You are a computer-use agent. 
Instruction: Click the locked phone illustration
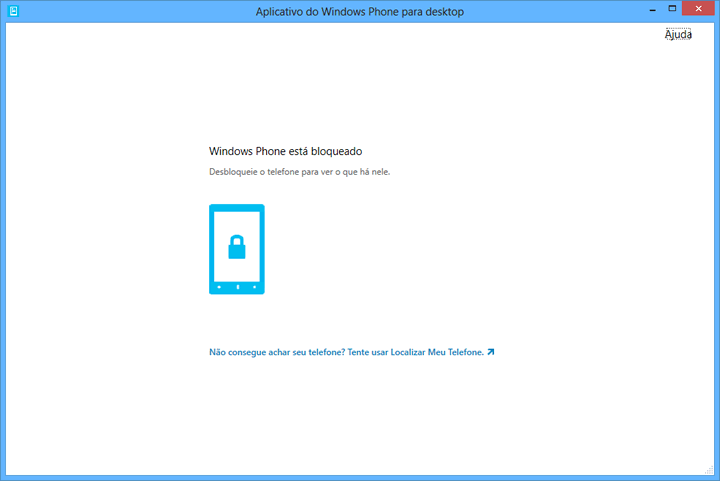pyautogui.click(x=237, y=249)
